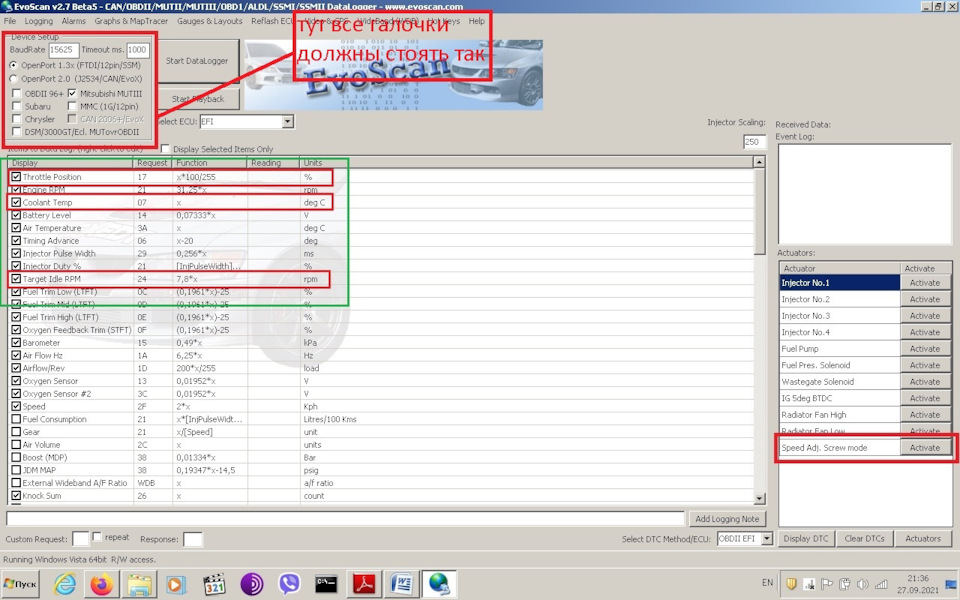The image size is (960, 600).
Task: Uncheck the Coolant Temp item
Action: click(17, 202)
